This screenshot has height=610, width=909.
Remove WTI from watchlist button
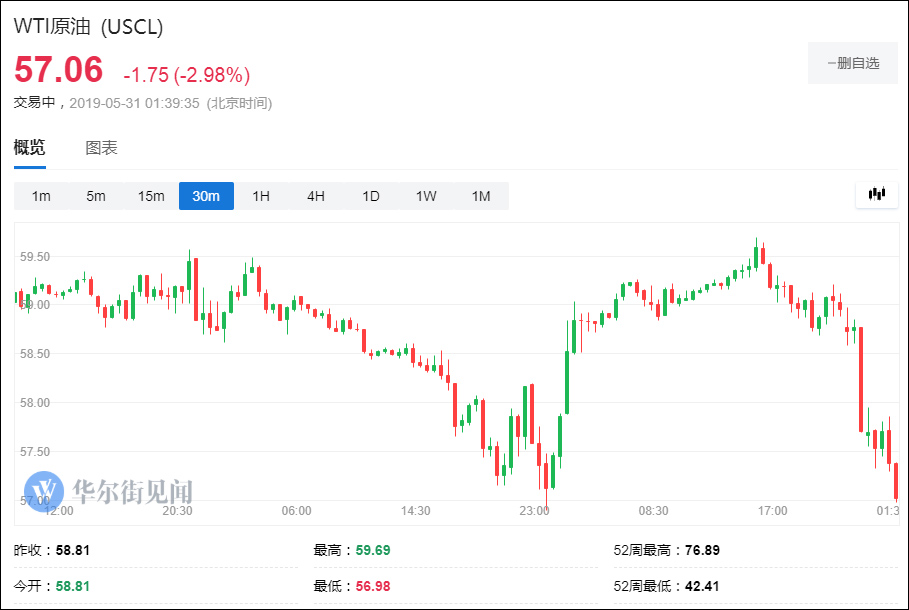853,63
